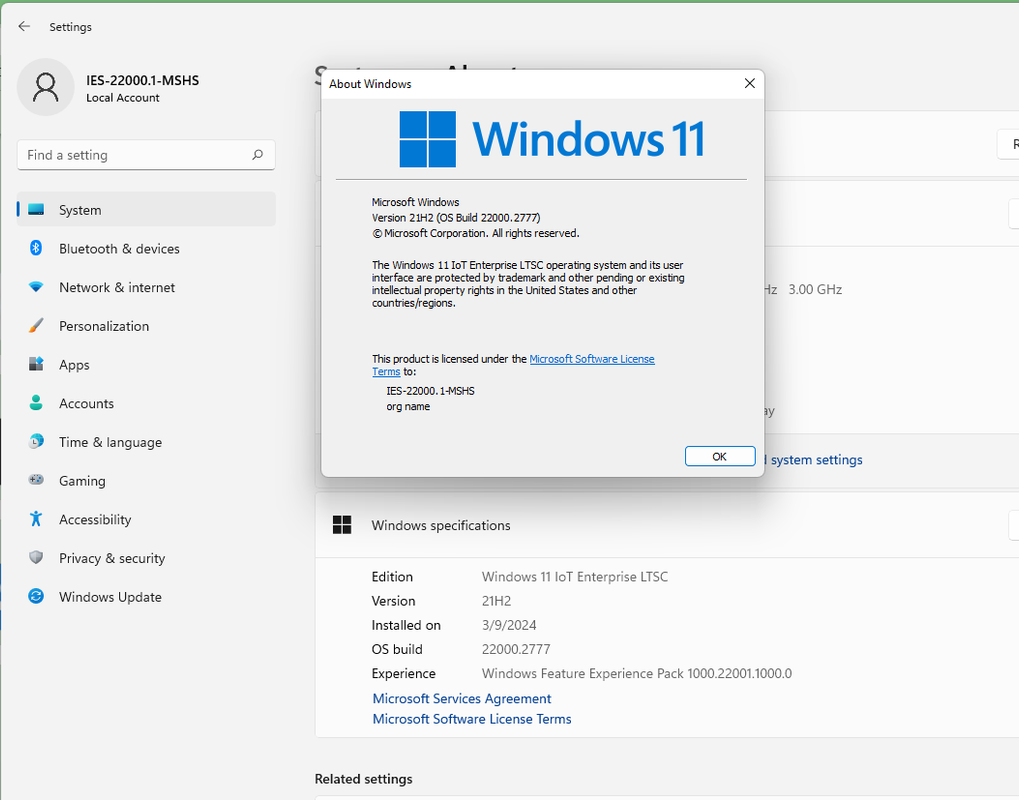Image resolution: width=1019 pixels, height=800 pixels.
Task: Click the Windows Update sync icon
Action: 36,596
